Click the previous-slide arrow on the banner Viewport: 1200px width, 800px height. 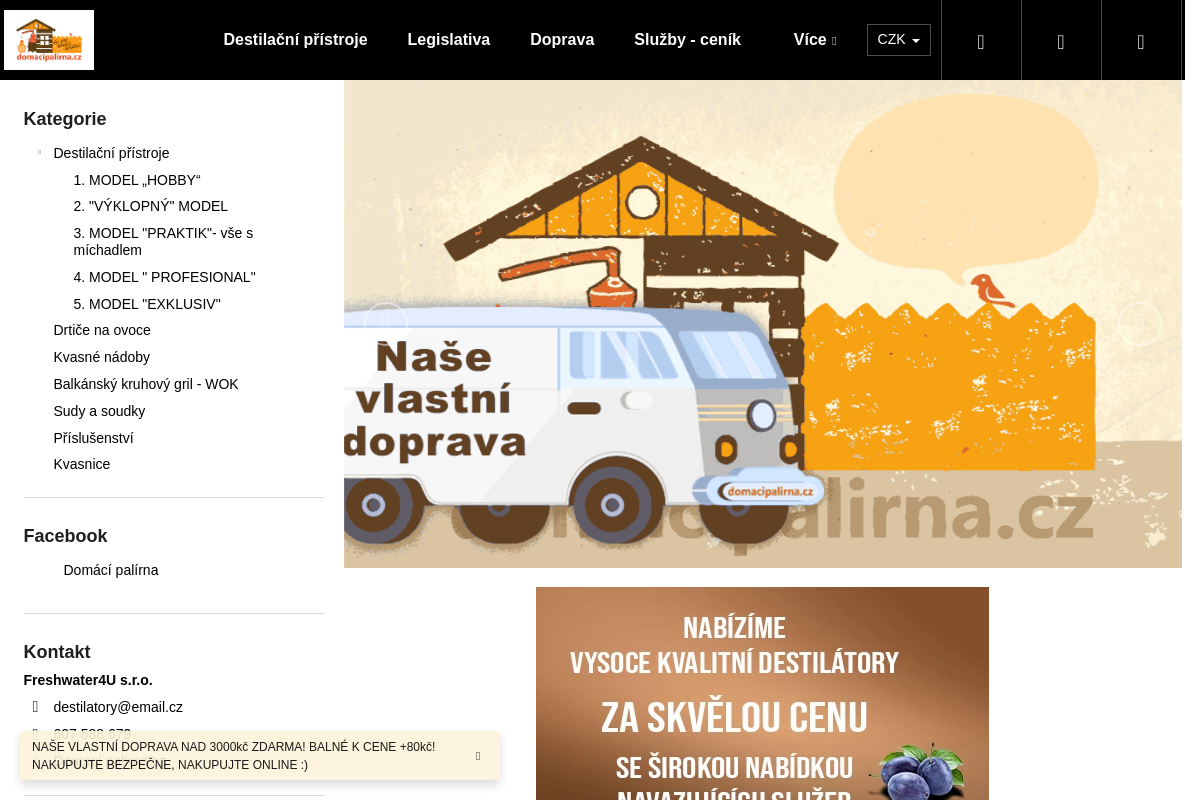coord(385,322)
